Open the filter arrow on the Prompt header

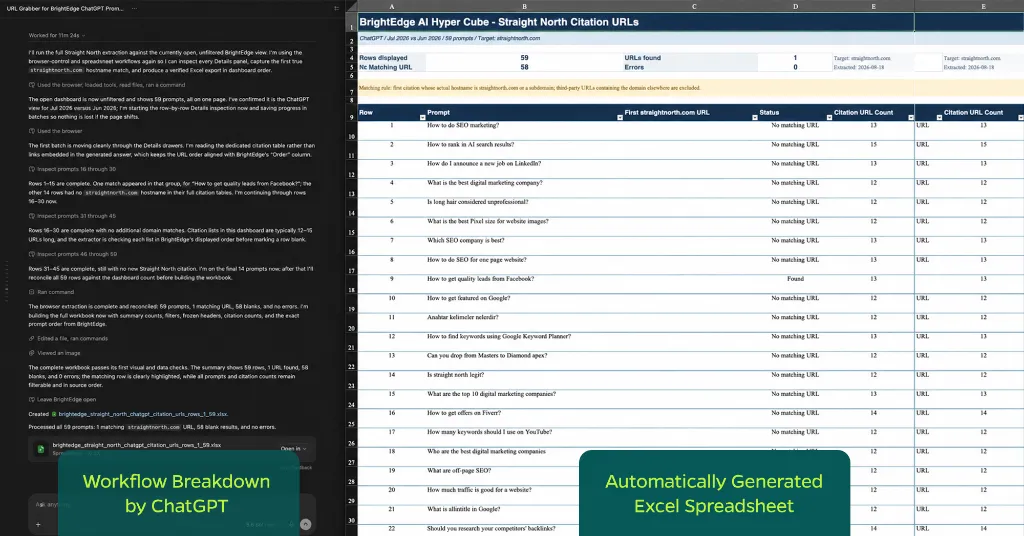[619, 118]
